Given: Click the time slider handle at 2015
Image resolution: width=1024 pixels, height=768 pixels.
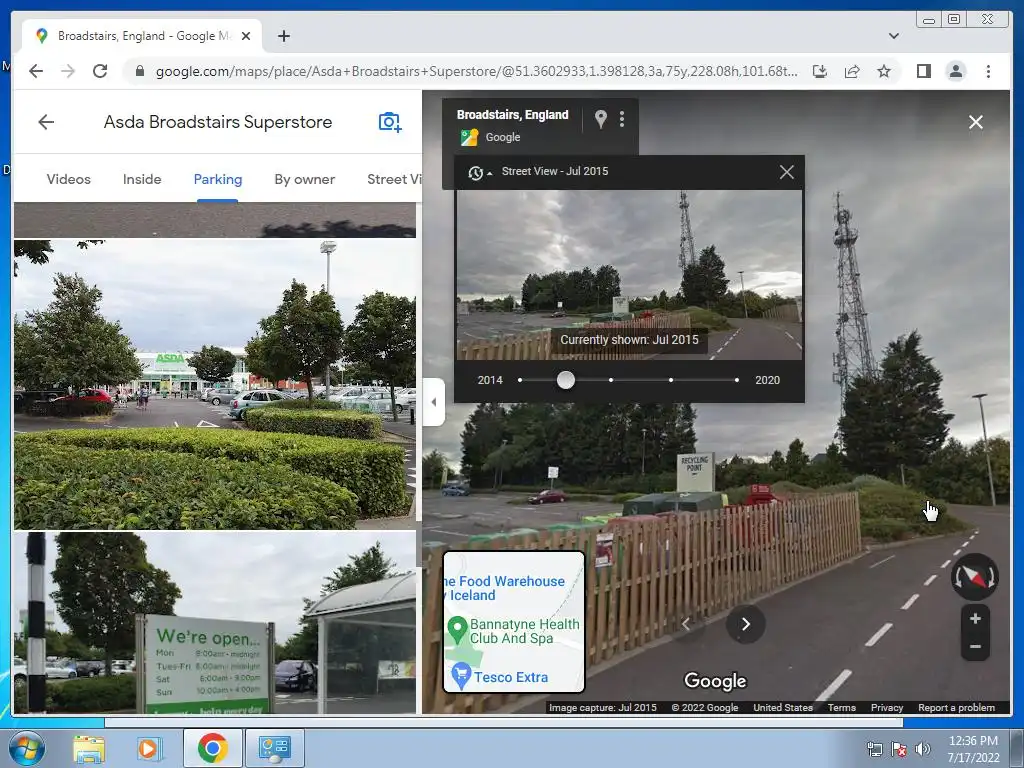Looking at the screenshot, I should pos(566,380).
